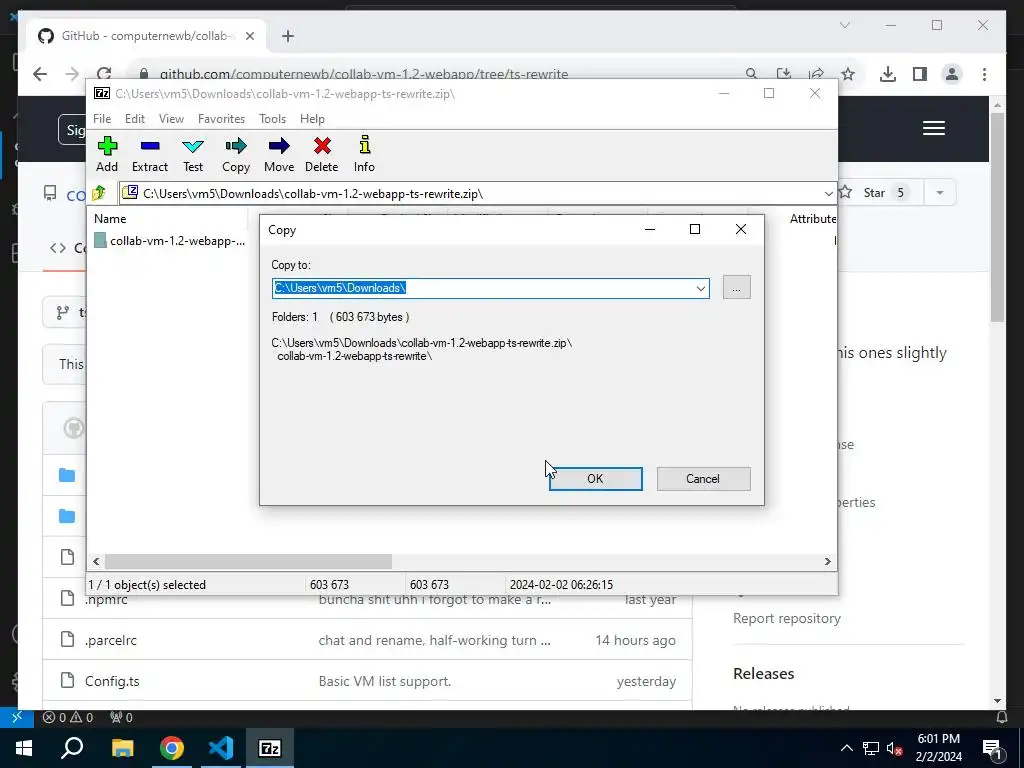
Task: Click Report repository link
Action: (x=786, y=618)
